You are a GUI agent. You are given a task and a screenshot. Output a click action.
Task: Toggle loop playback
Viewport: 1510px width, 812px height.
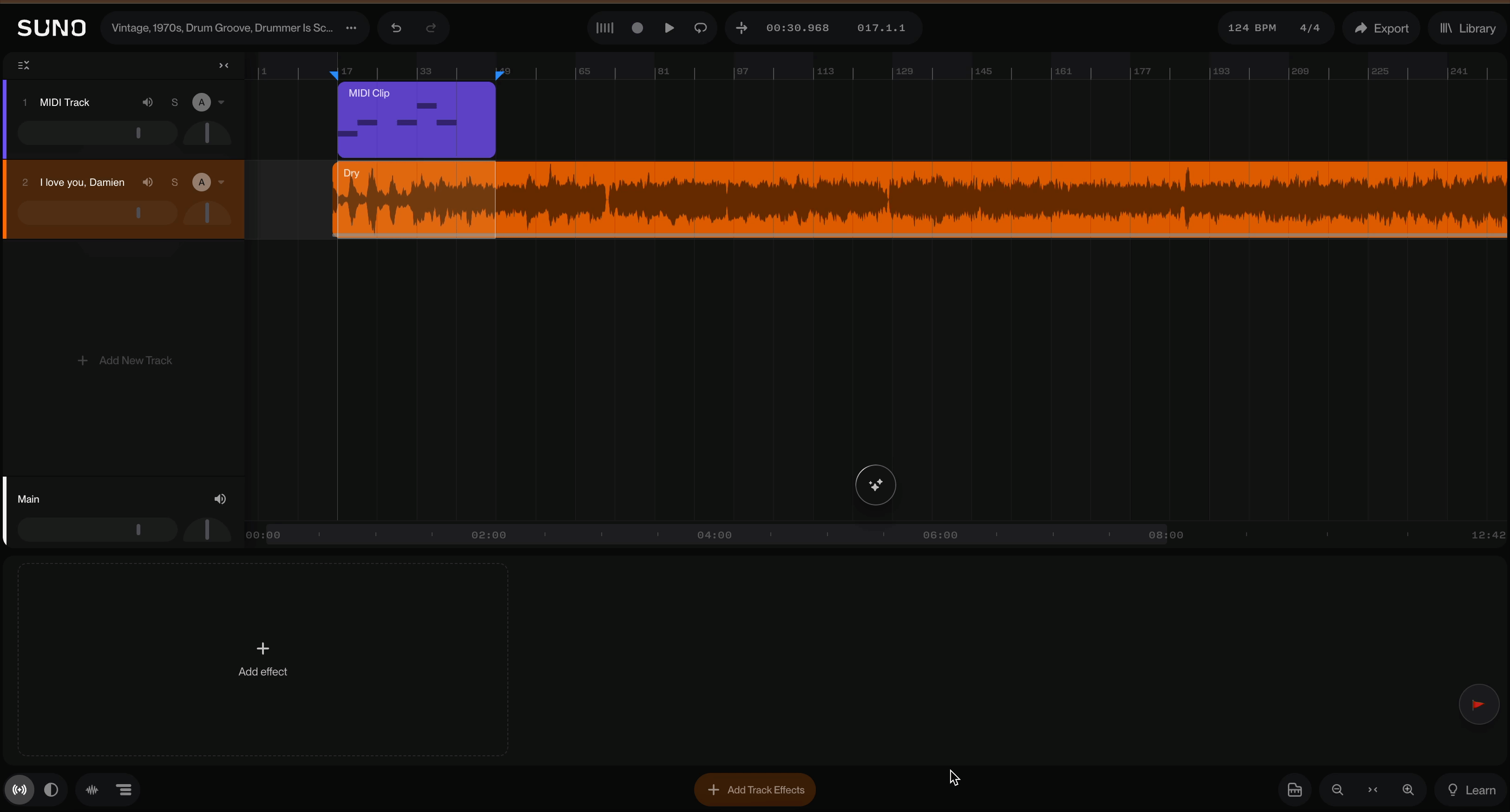(701, 27)
